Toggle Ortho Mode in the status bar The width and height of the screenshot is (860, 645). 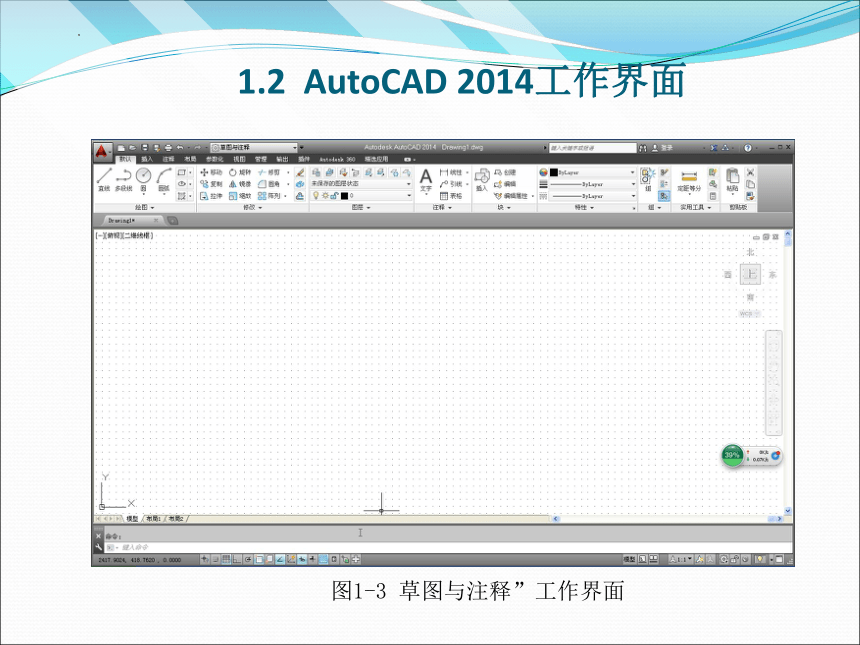[x=237, y=559]
